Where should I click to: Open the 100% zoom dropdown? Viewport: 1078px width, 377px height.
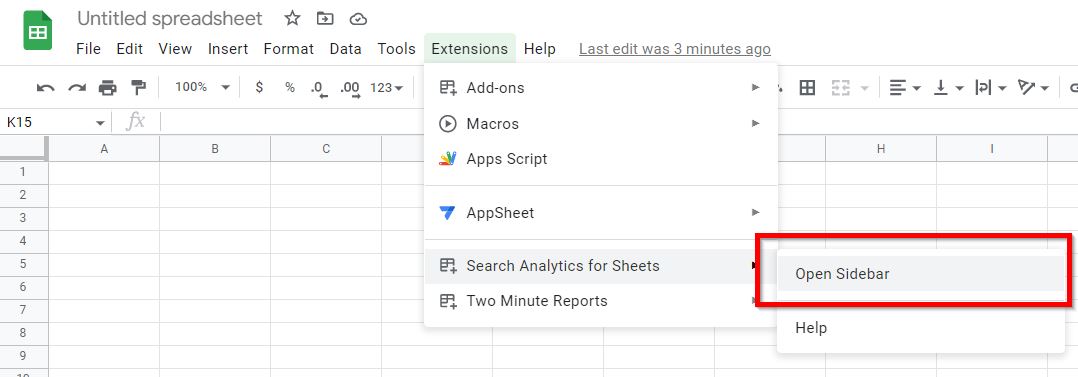pyautogui.click(x=202, y=87)
